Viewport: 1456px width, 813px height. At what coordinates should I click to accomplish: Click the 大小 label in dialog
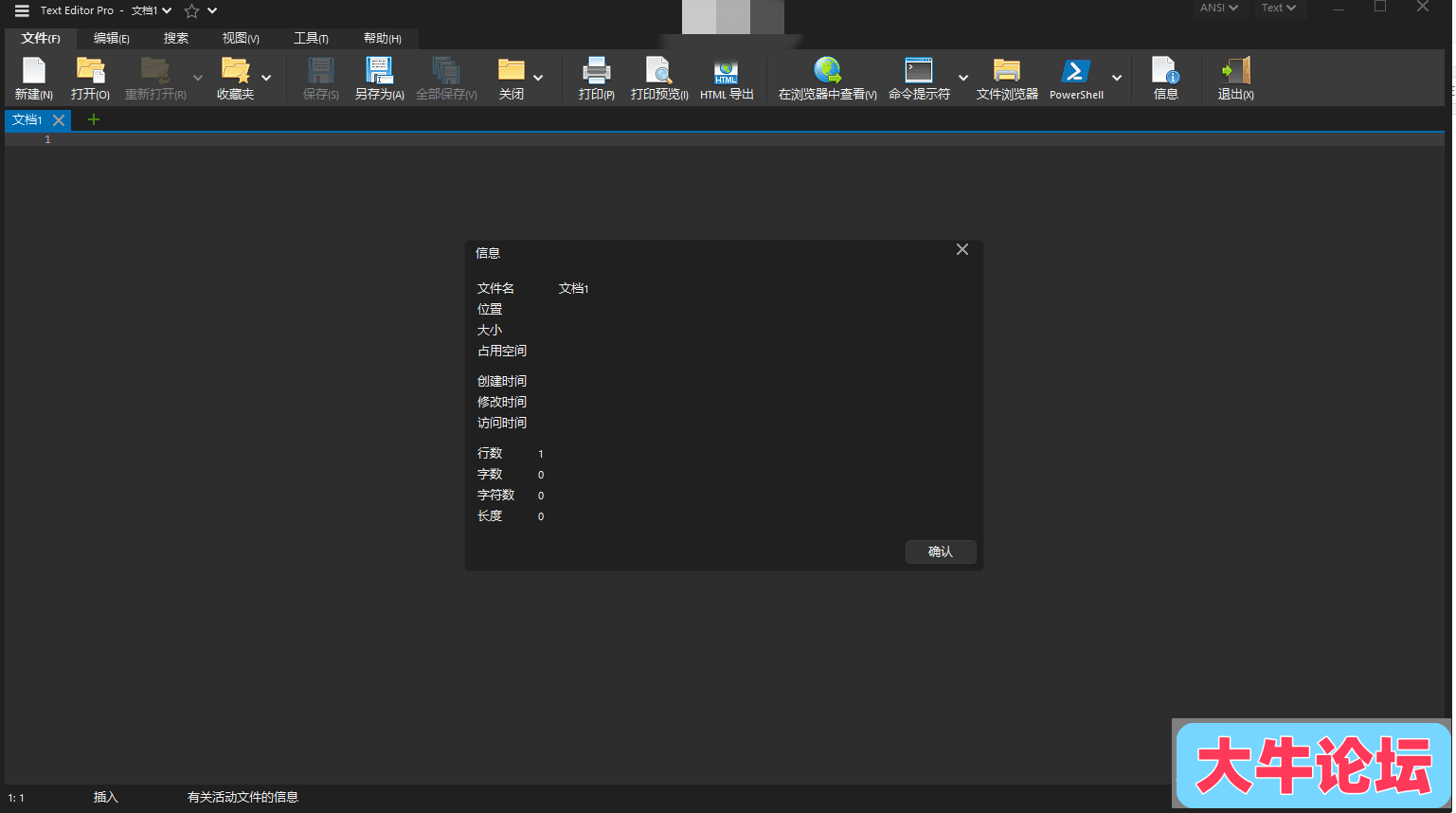(490, 330)
